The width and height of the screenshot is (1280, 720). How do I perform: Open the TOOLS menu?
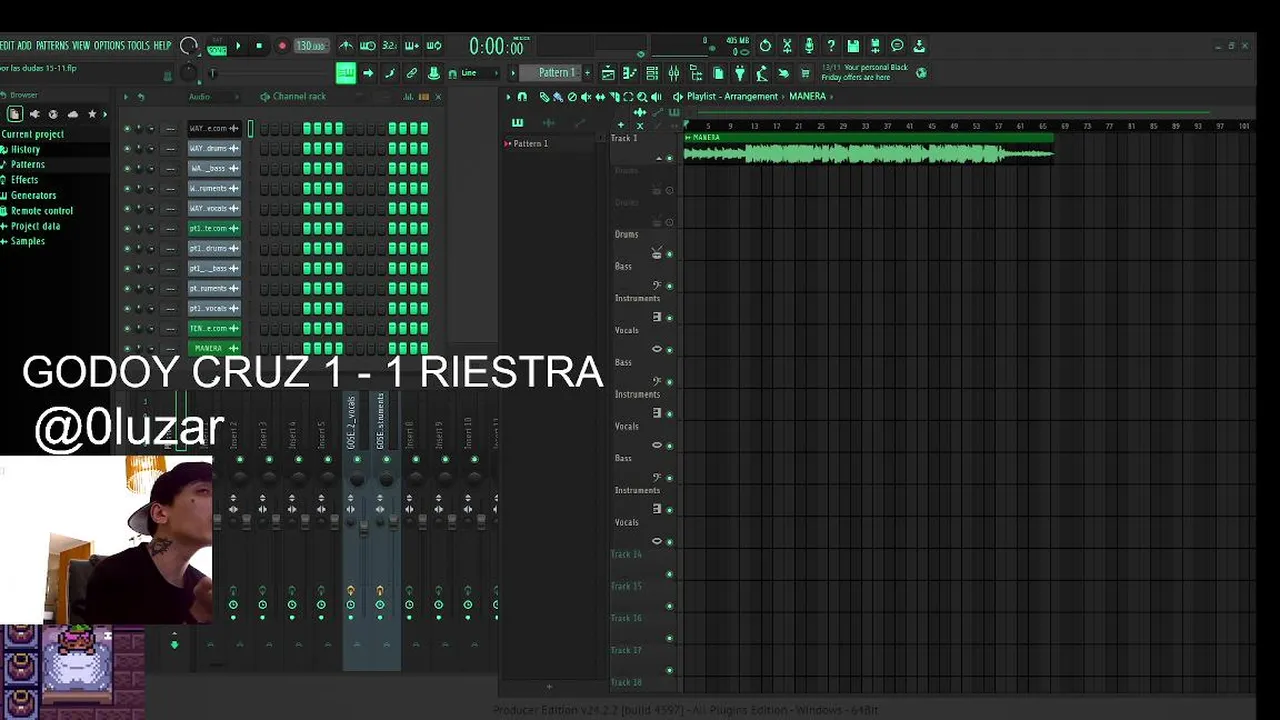[138, 46]
